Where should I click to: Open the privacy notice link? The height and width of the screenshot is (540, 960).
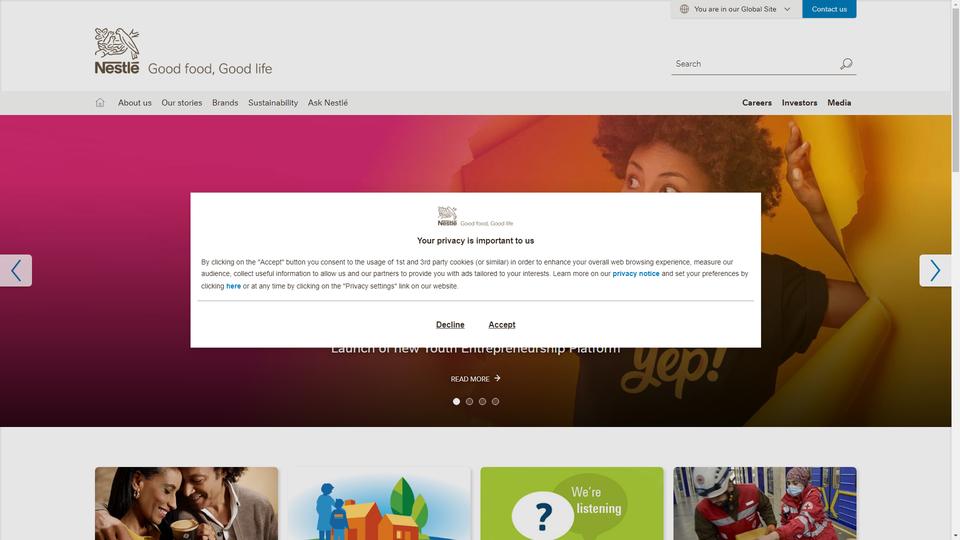pos(636,274)
